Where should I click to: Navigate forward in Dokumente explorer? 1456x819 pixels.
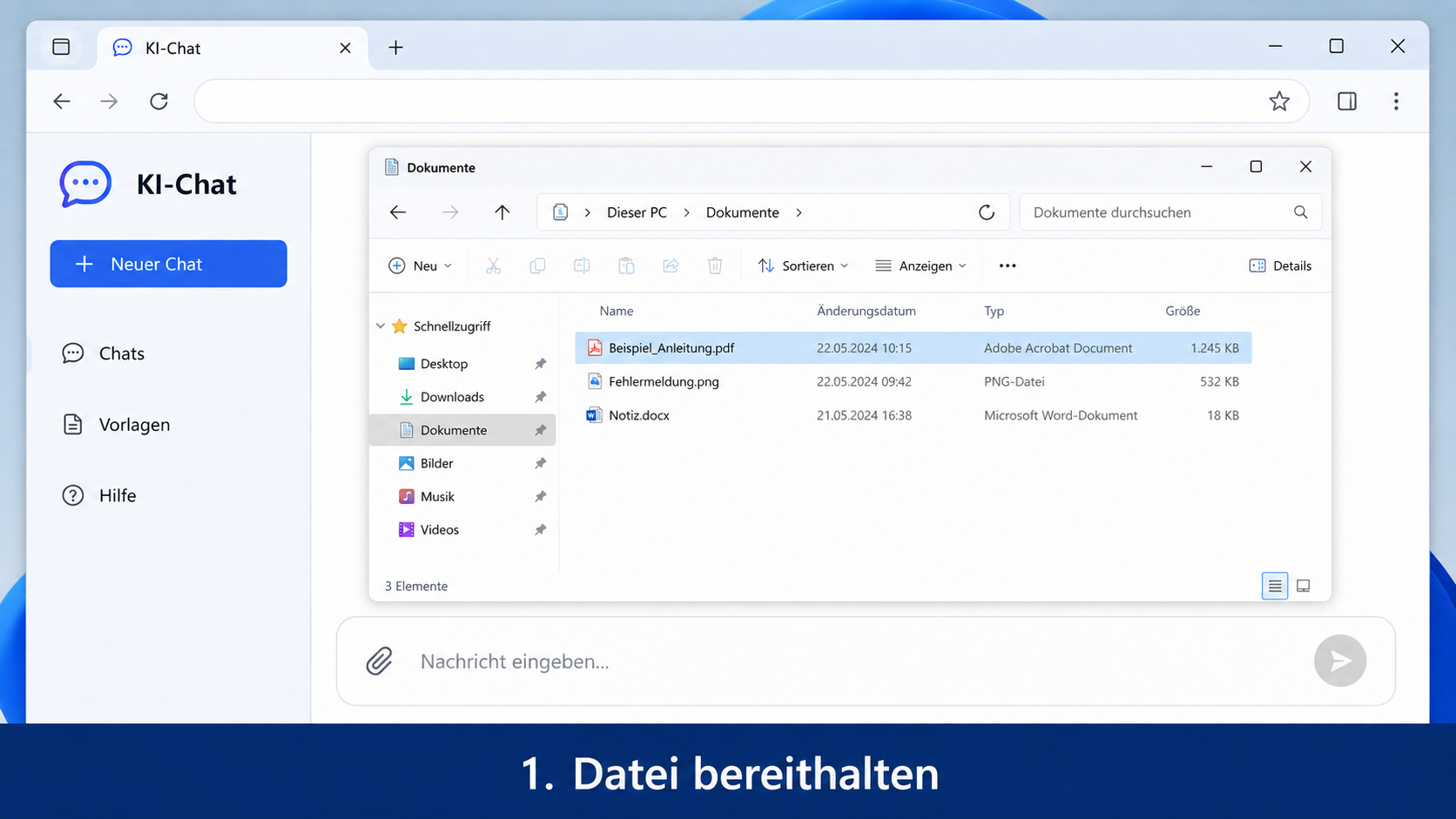click(x=450, y=212)
